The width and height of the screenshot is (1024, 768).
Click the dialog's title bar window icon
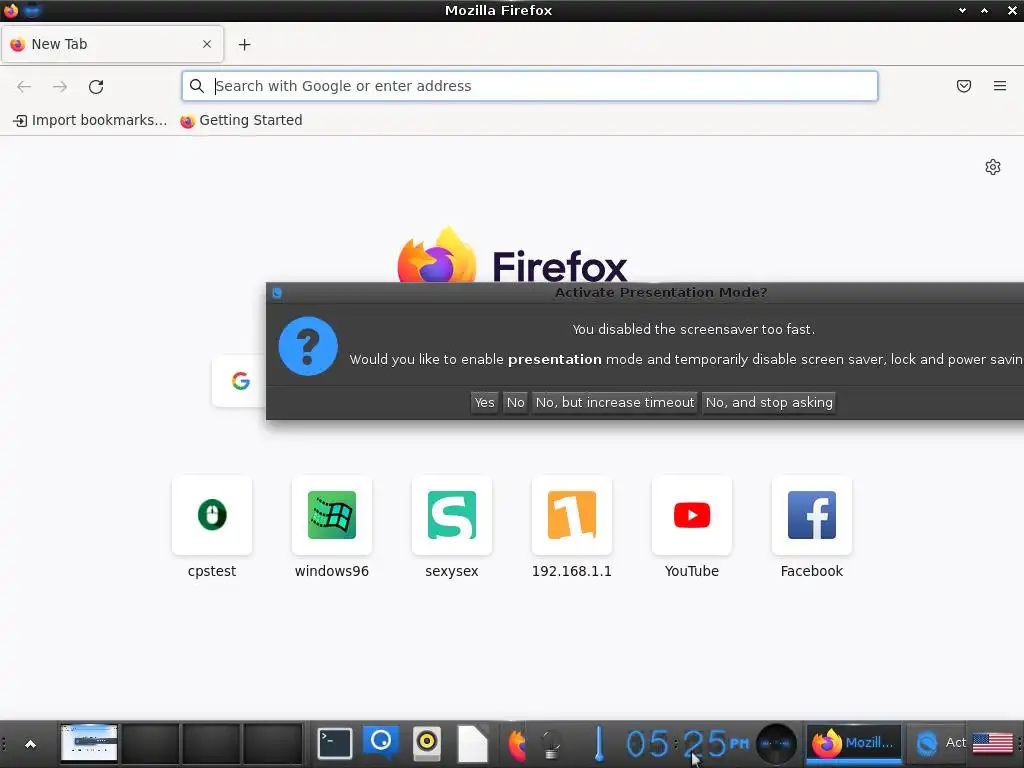[277, 293]
